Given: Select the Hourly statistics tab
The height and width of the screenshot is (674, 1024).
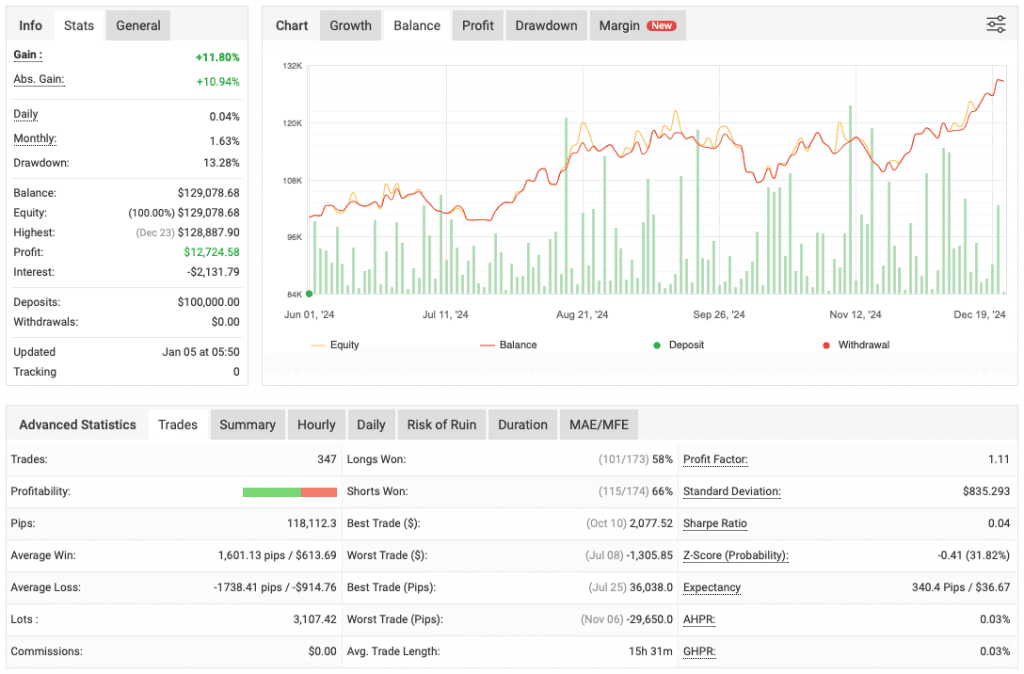Looking at the screenshot, I should tap(316, 424).
